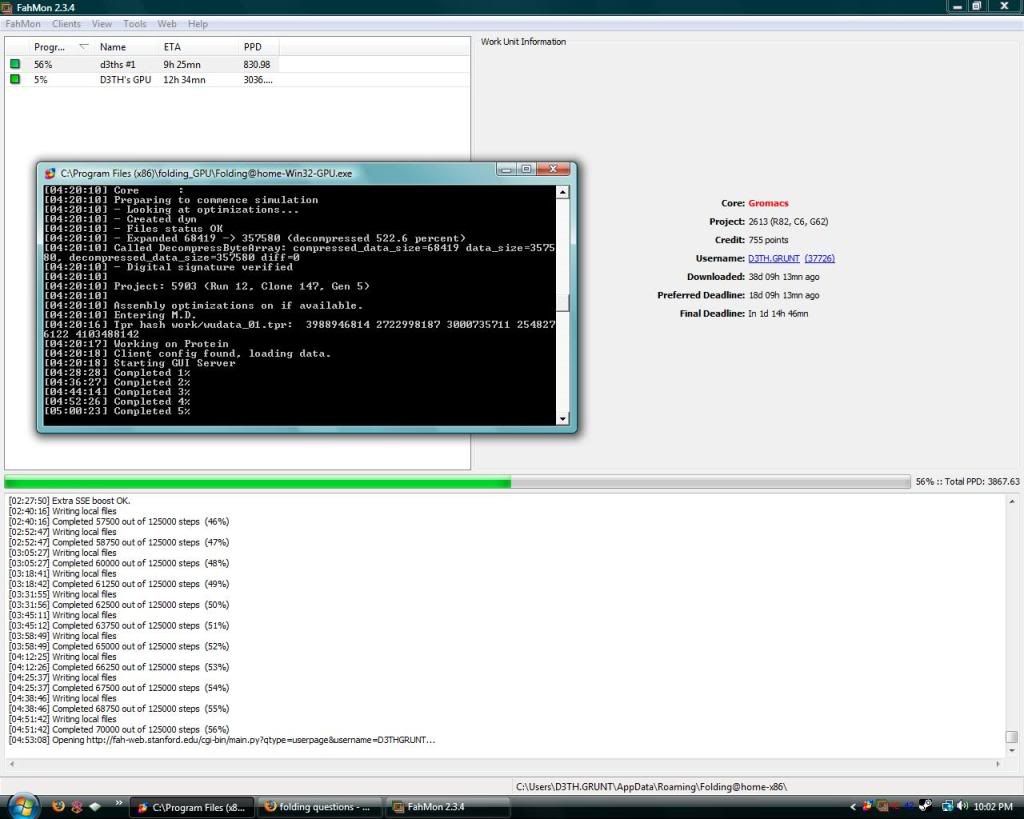Click the 830.98 PPD cell
Image resolution: width=1024 pixels, height=819 pixels.
[x=257, y=65]
